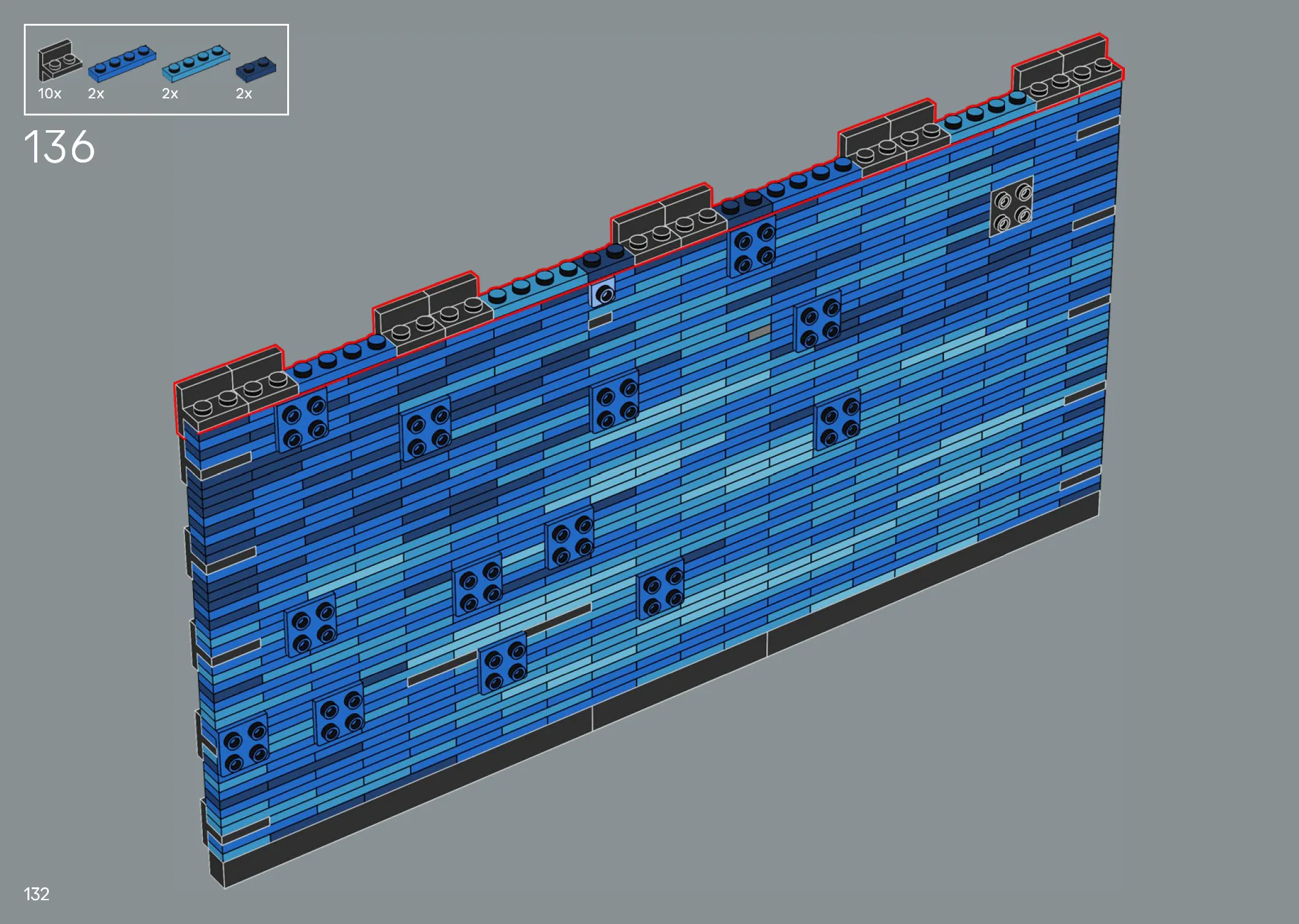This screenshot has width=1299, height=924.
Task: Click the step number 136
Action: pos(59,147)
